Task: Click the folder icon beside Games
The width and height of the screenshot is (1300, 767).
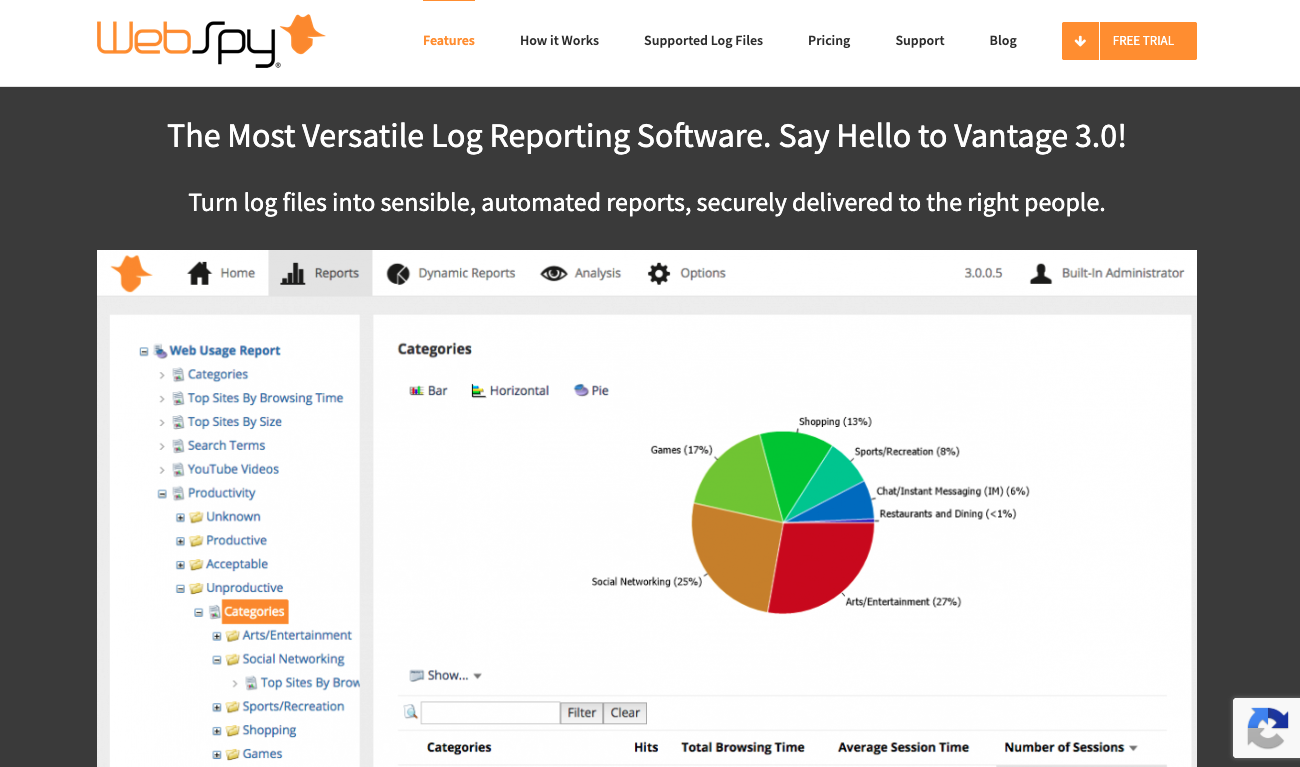Action: 233,754
